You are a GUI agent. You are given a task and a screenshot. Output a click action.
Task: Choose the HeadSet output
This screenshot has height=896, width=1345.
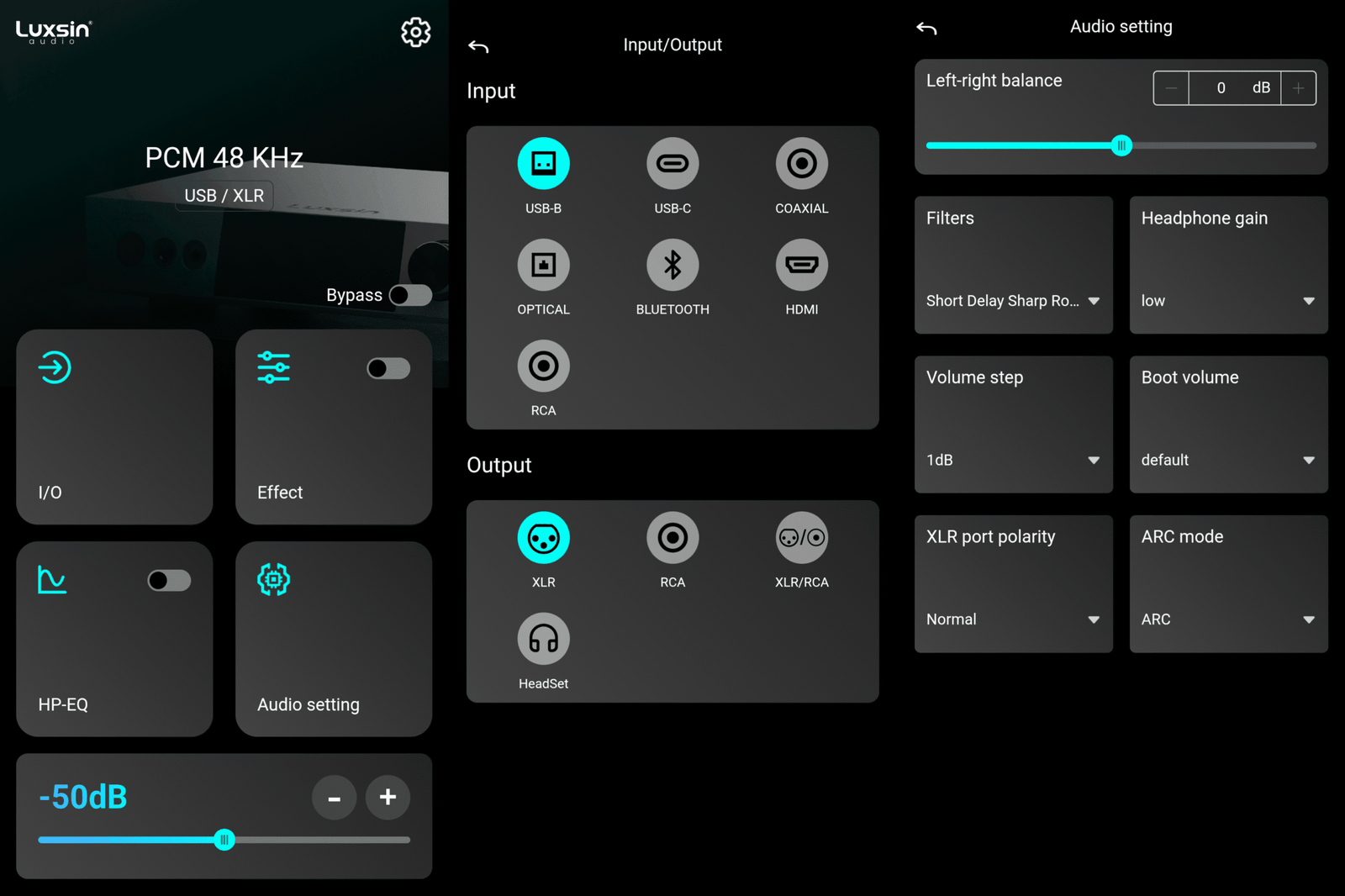(x=543, y=639)
